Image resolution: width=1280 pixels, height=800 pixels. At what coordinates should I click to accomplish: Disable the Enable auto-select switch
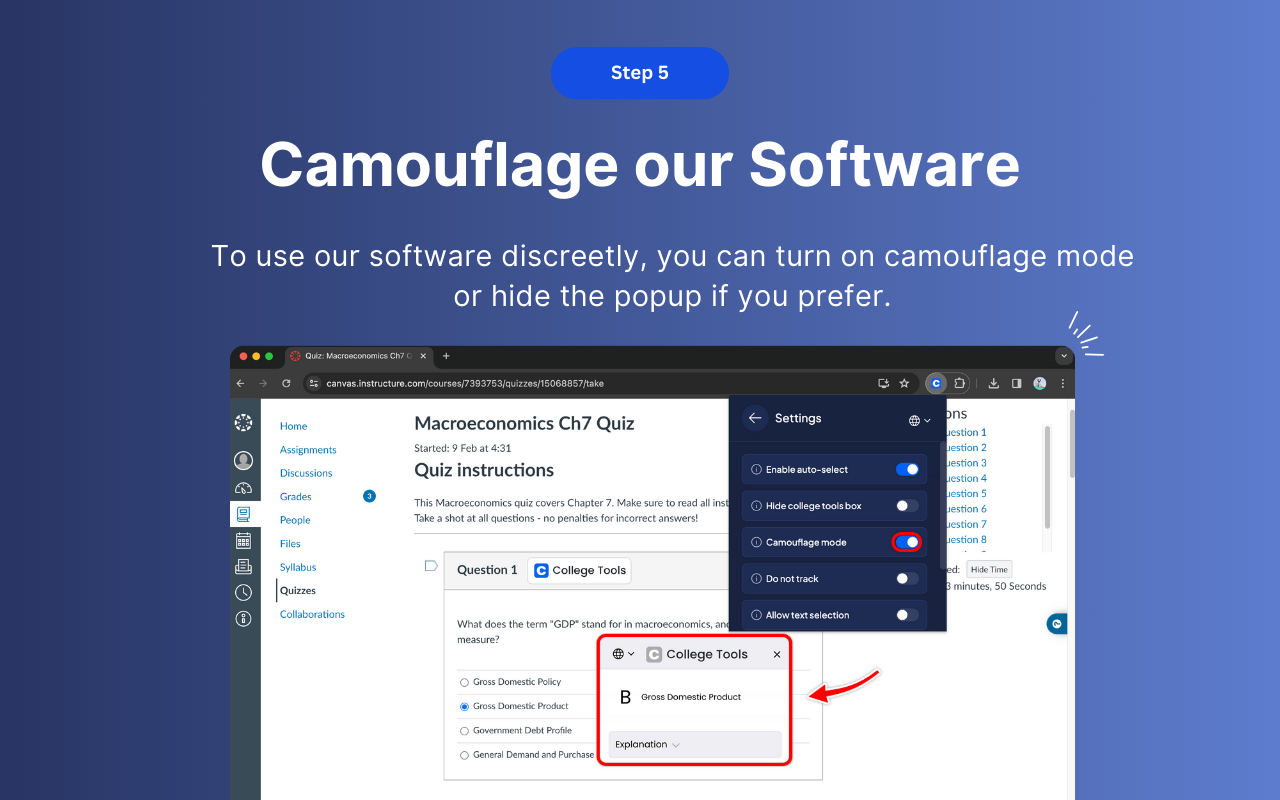[907, 469]
